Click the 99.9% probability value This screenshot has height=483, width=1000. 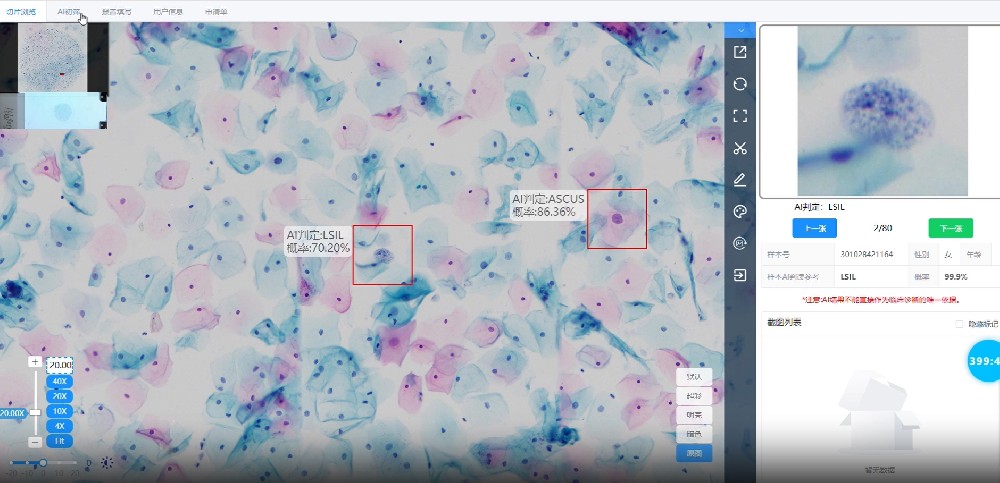point(955,277)
